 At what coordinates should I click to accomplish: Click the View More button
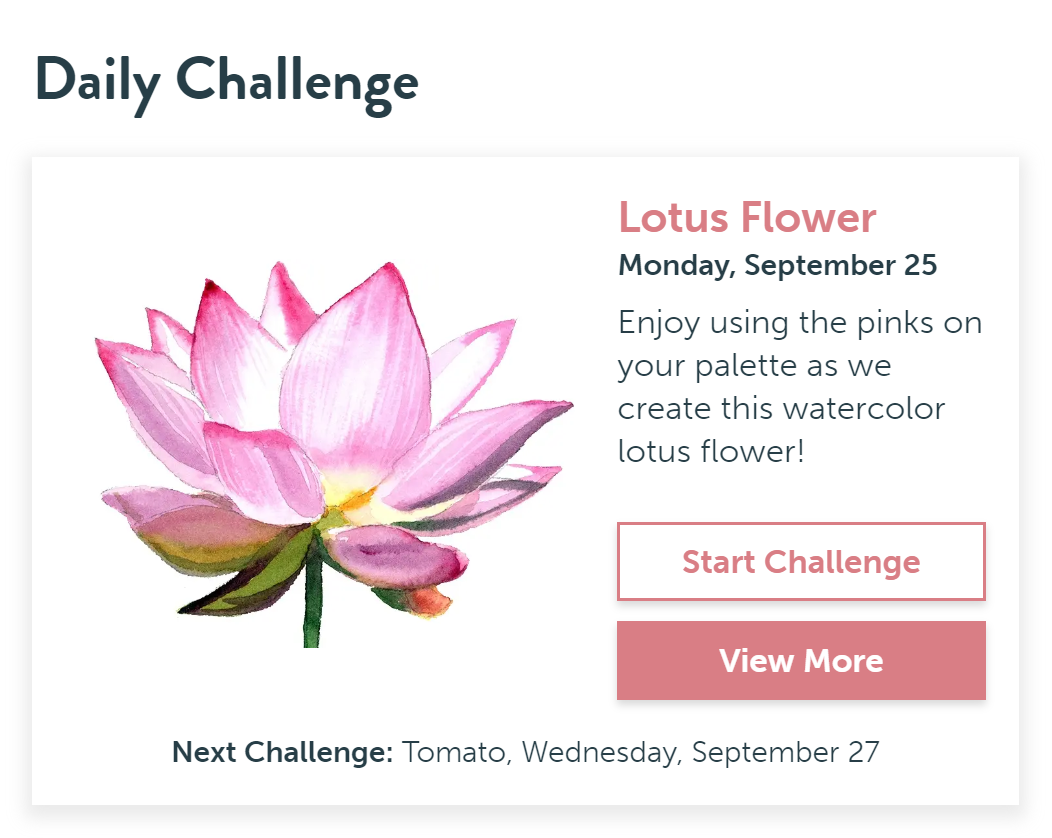(x=801, y=660)
